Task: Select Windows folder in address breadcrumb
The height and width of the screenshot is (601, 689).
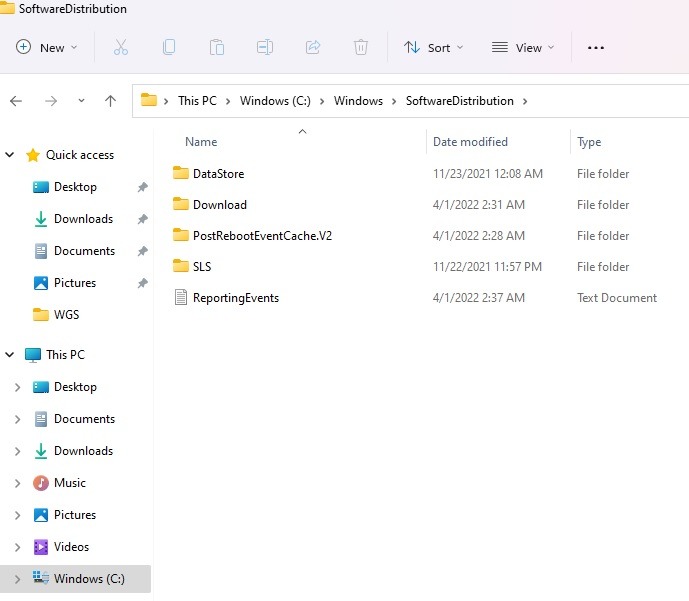Action: 358,101
